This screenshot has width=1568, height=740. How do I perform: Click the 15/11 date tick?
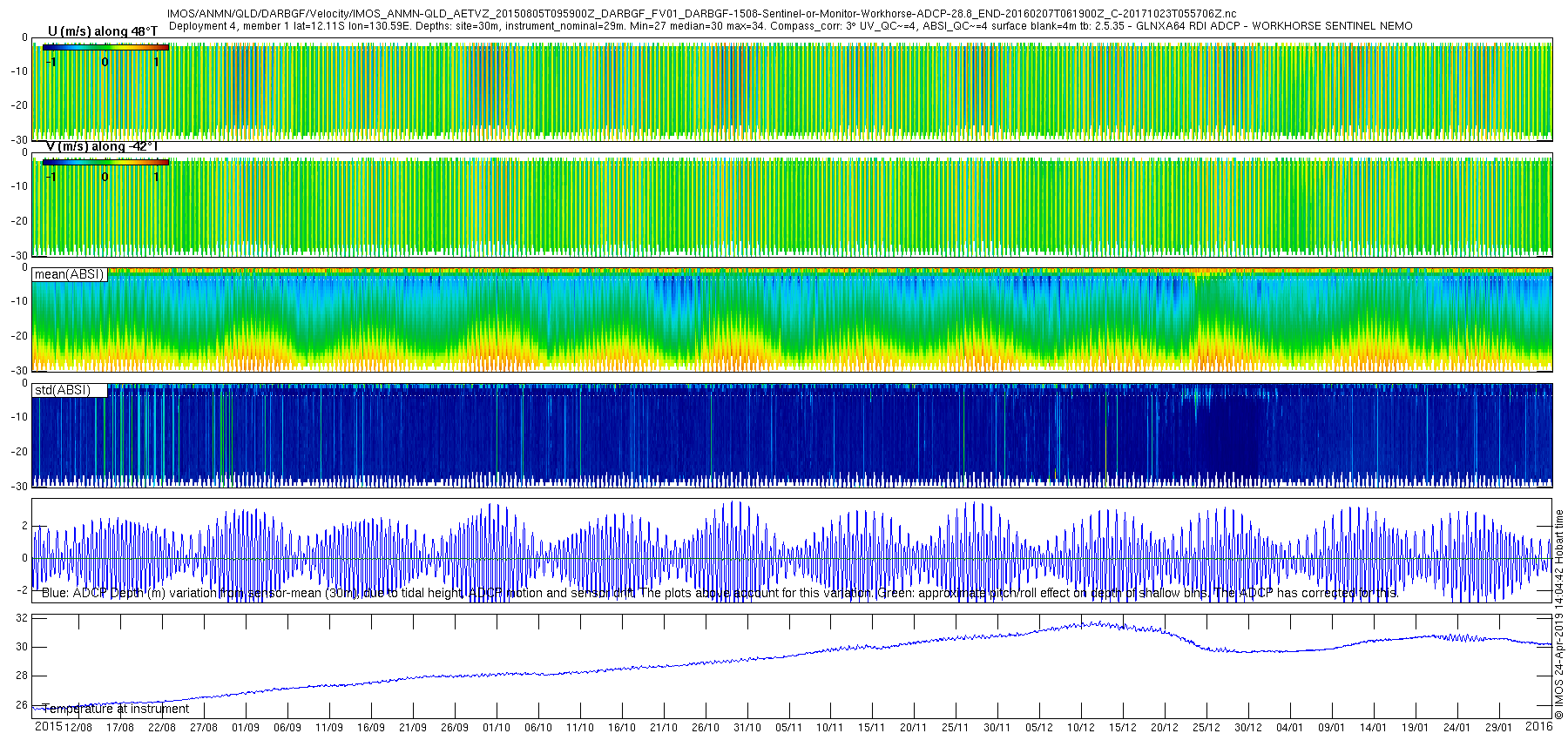(872, 727)
